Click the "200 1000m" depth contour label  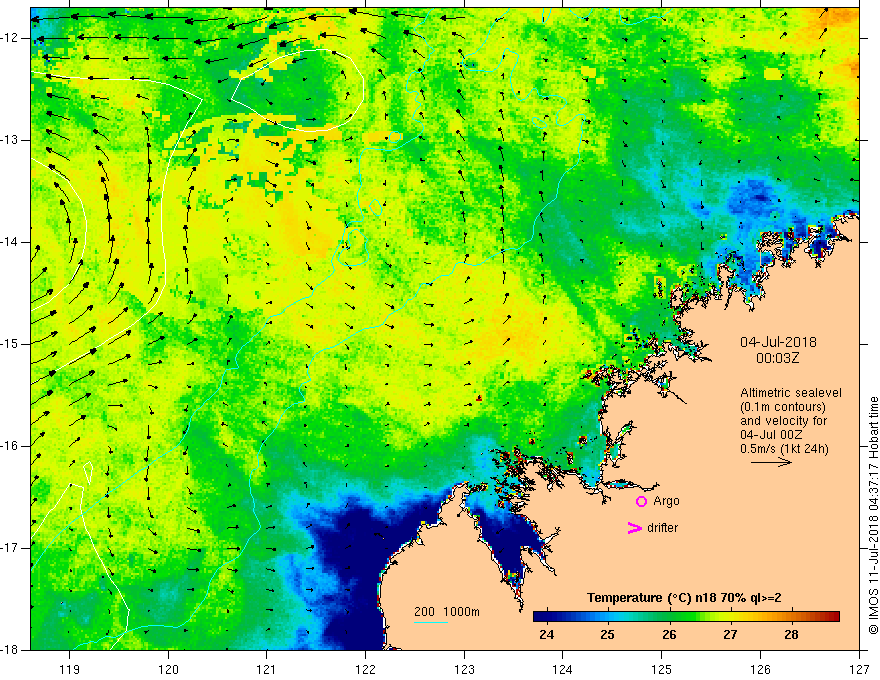point(447,612)
